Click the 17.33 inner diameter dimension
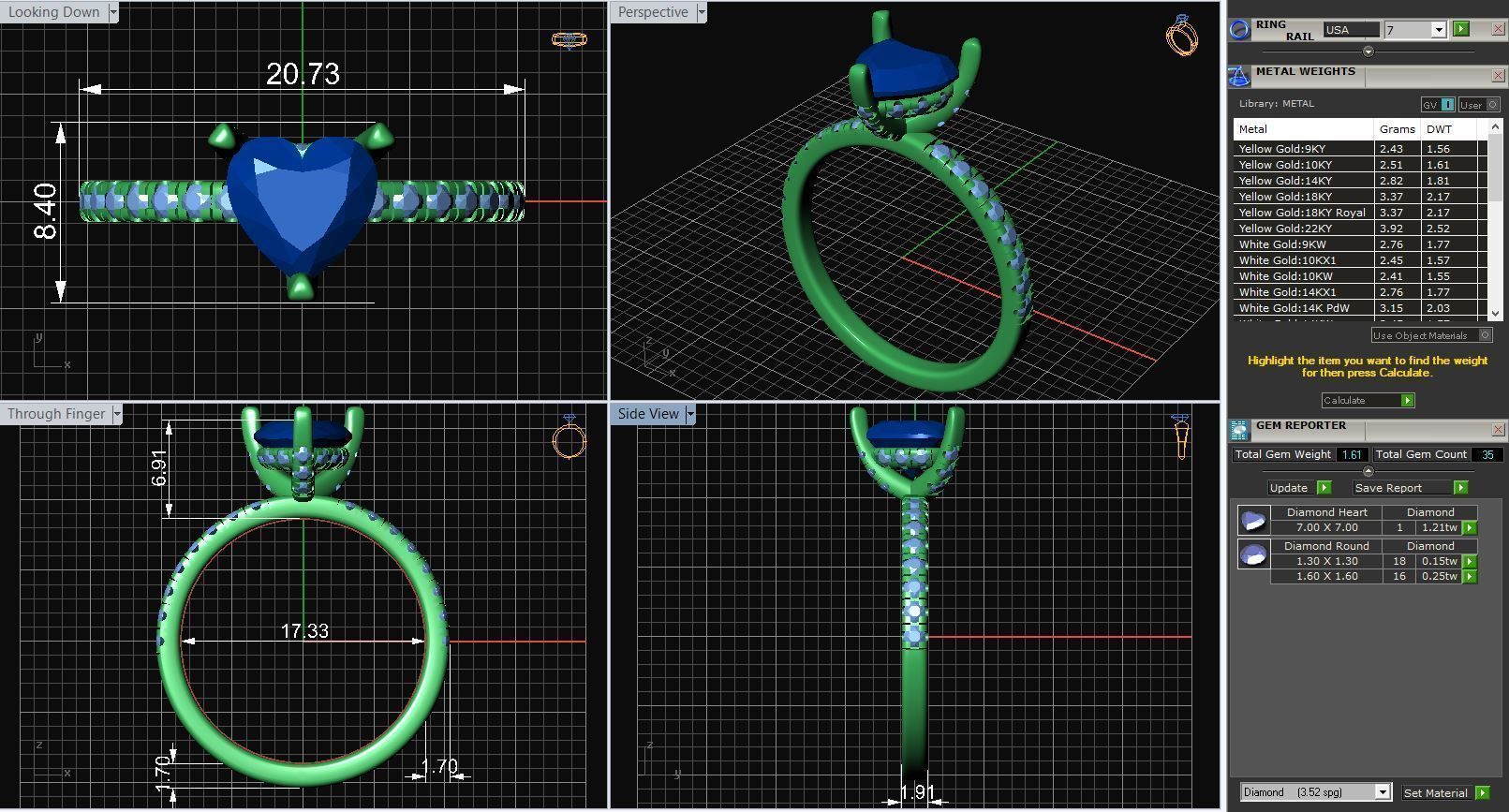 [304, 630]
